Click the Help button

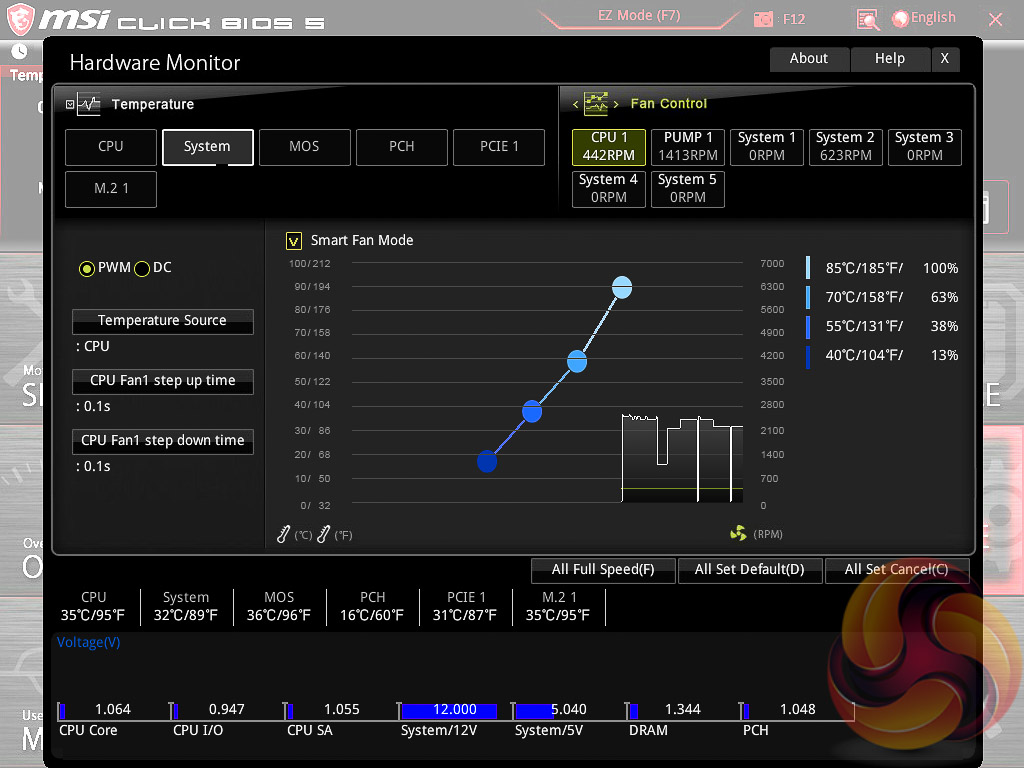coord(890,59)
